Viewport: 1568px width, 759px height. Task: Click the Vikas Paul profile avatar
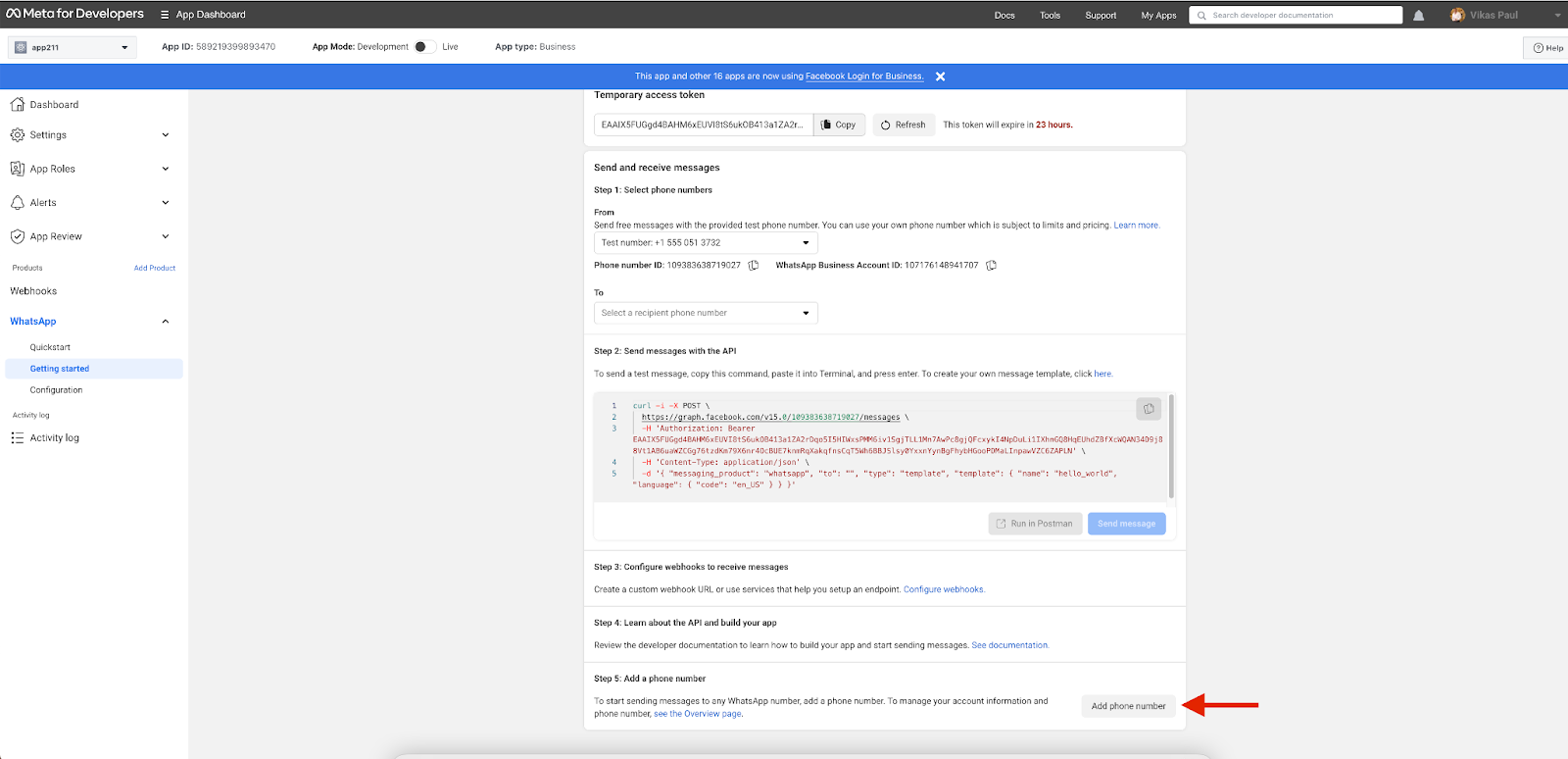pyautogui.click(x=1457, y=15)
